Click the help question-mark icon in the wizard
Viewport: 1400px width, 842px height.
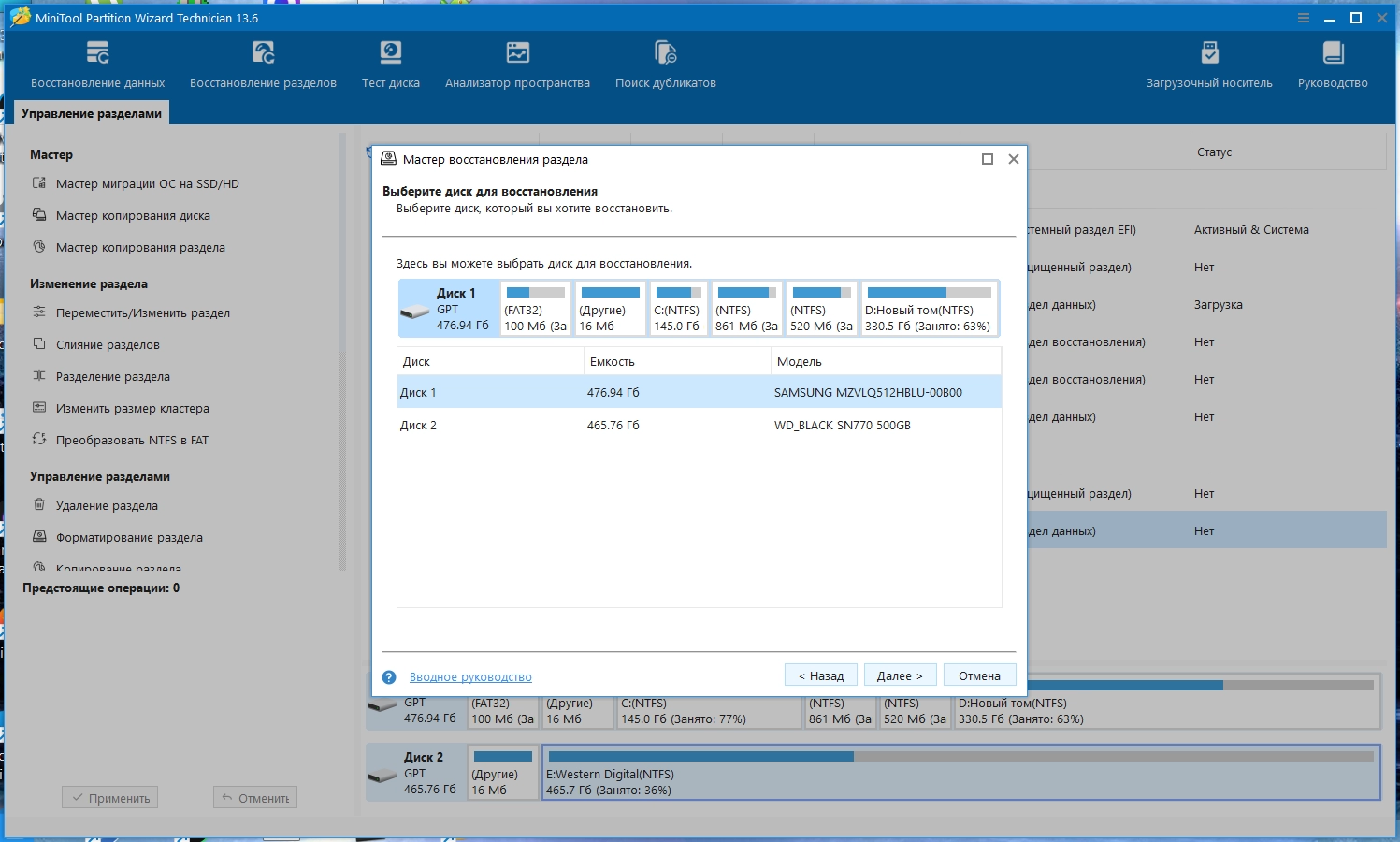click(x=389, y=677)
